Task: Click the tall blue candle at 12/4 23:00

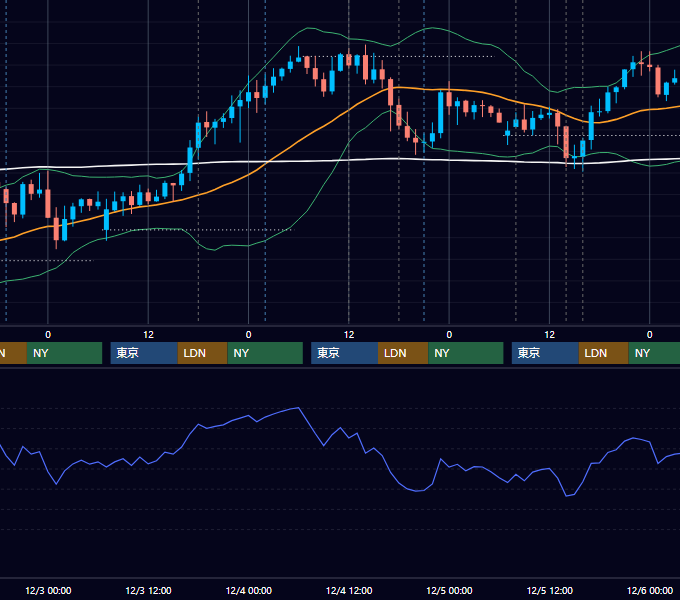Action: [441, 113]
